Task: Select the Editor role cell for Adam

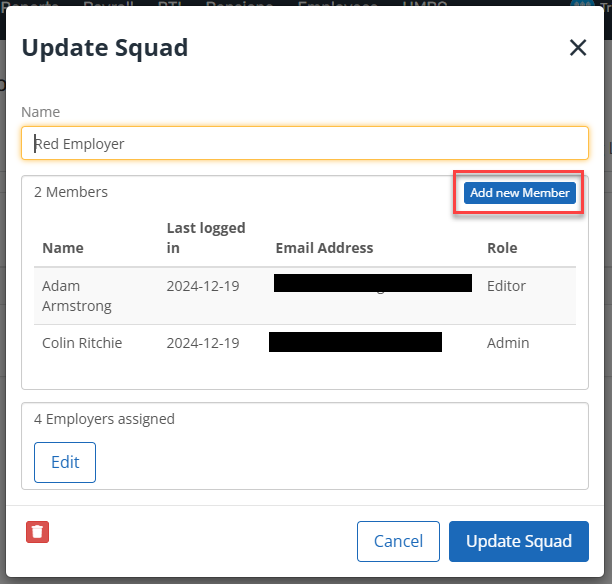Action: [506, 286]
